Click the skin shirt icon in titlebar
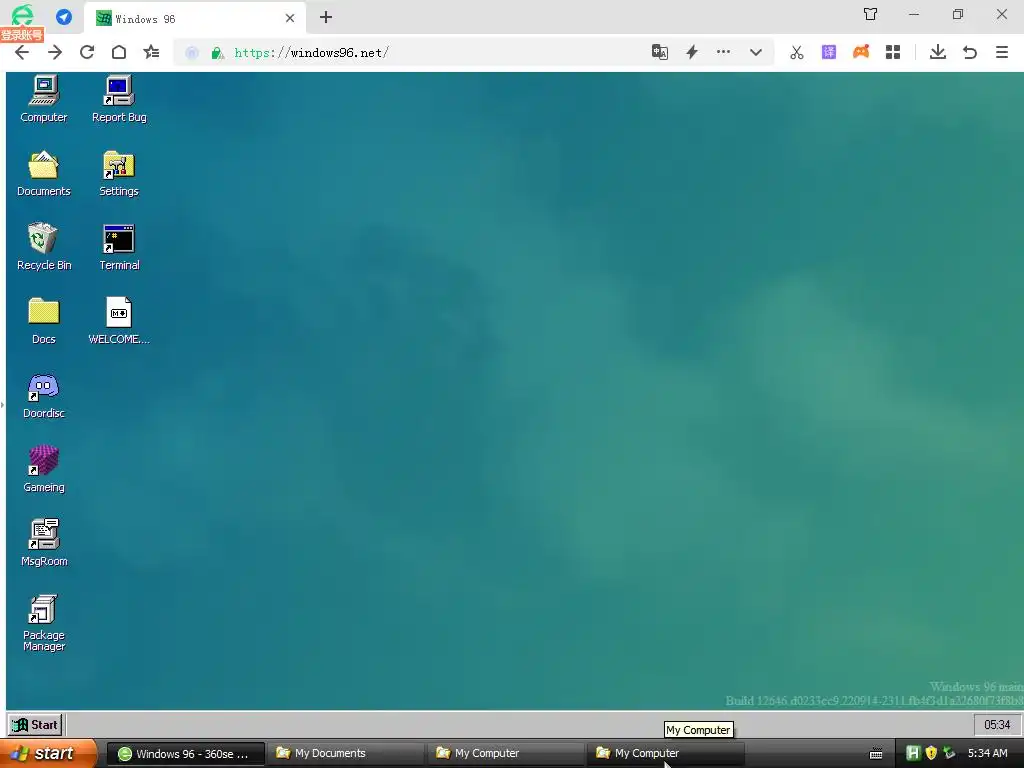The height and width of the screenshot is (768, 1024). tap(871, 14)
